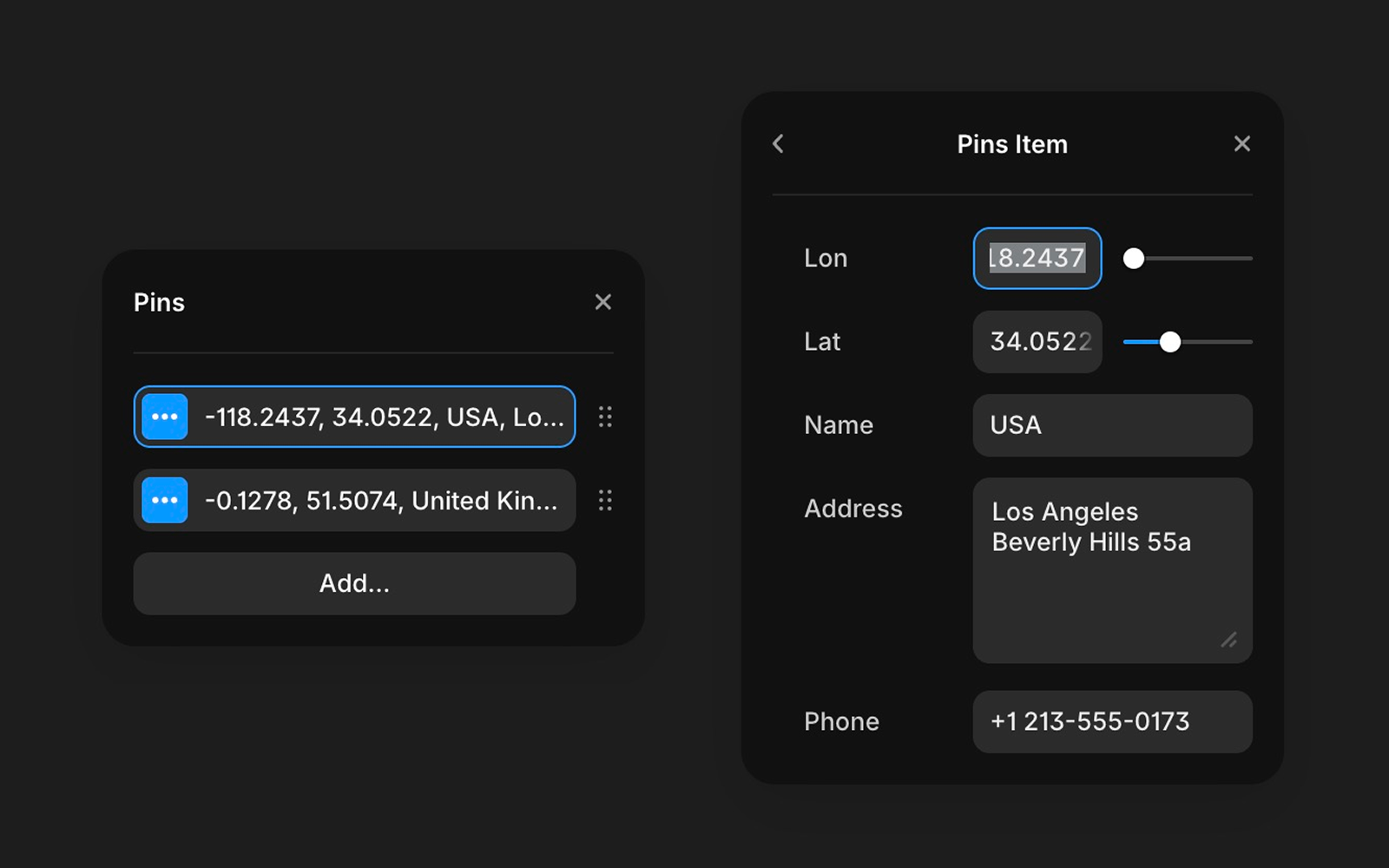
Task: Go back from Pins Item panel
Action: click(779, 144)
